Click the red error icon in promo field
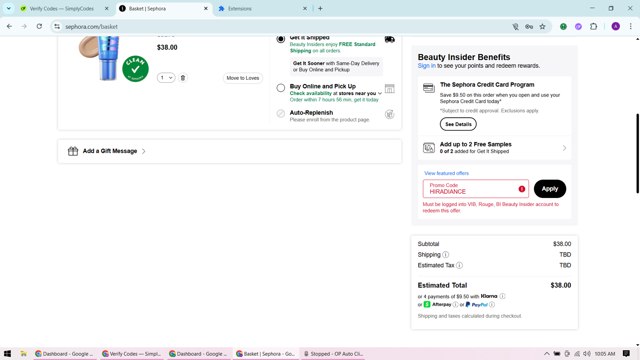Screen dimensions: 640x360 [x=522, y=189]
